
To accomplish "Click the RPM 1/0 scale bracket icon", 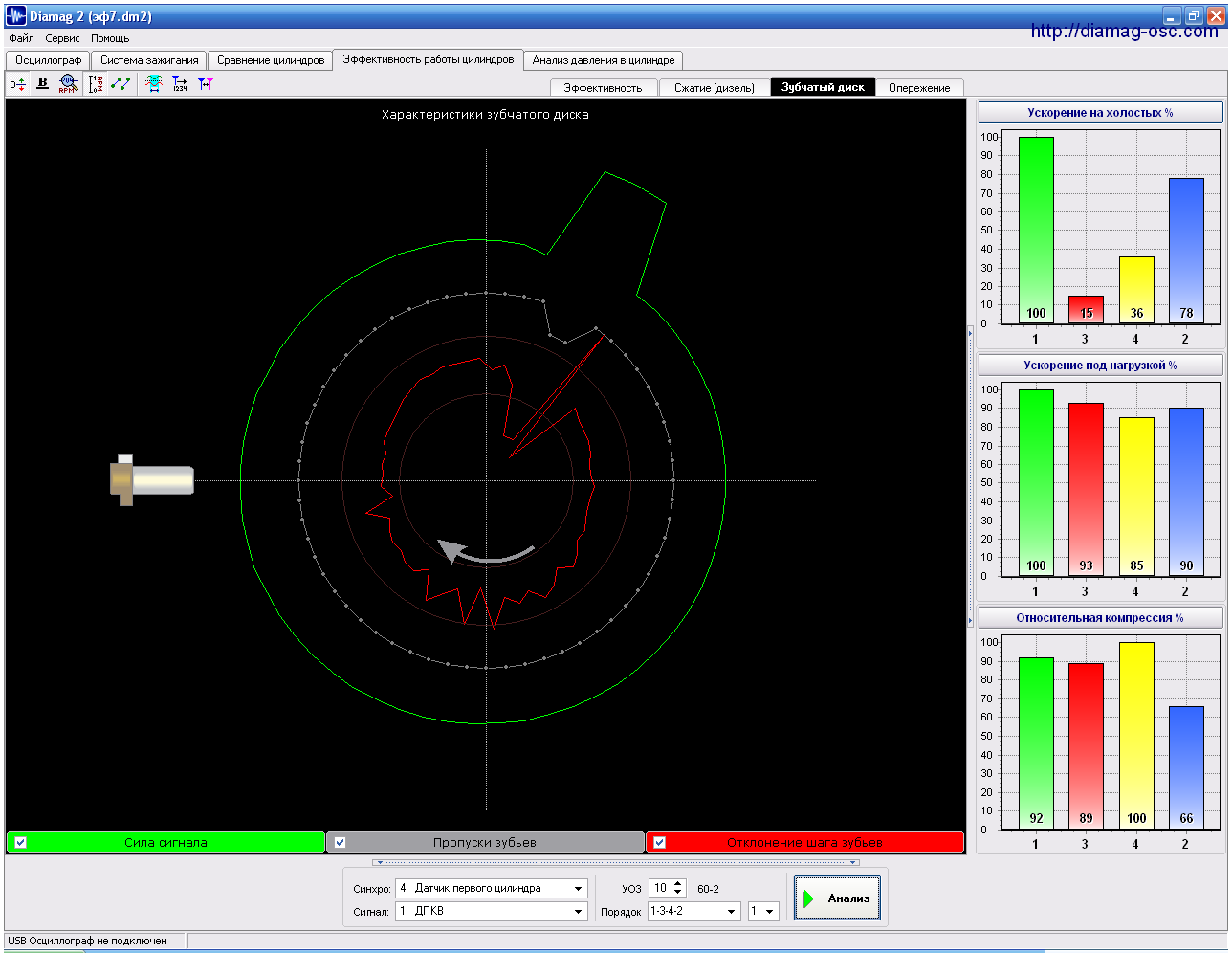I will (x=96, y=84).
